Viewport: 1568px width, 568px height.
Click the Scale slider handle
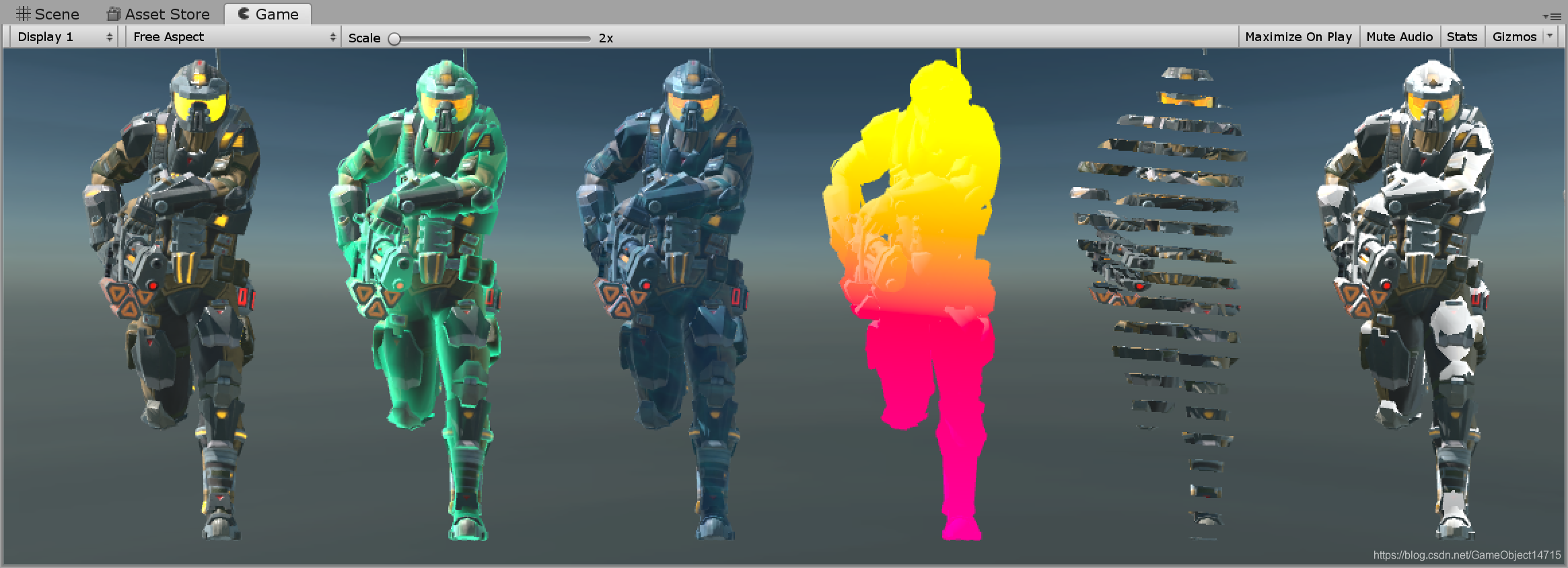tap(395, 39)
